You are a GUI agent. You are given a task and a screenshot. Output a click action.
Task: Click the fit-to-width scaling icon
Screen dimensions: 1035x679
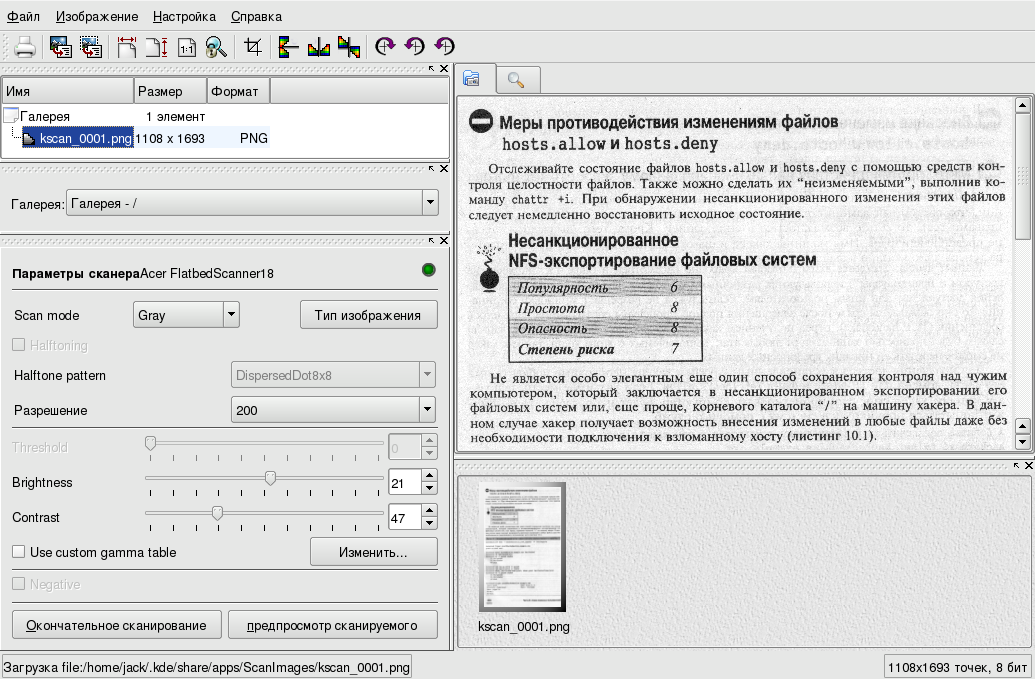tap(127, 46)
